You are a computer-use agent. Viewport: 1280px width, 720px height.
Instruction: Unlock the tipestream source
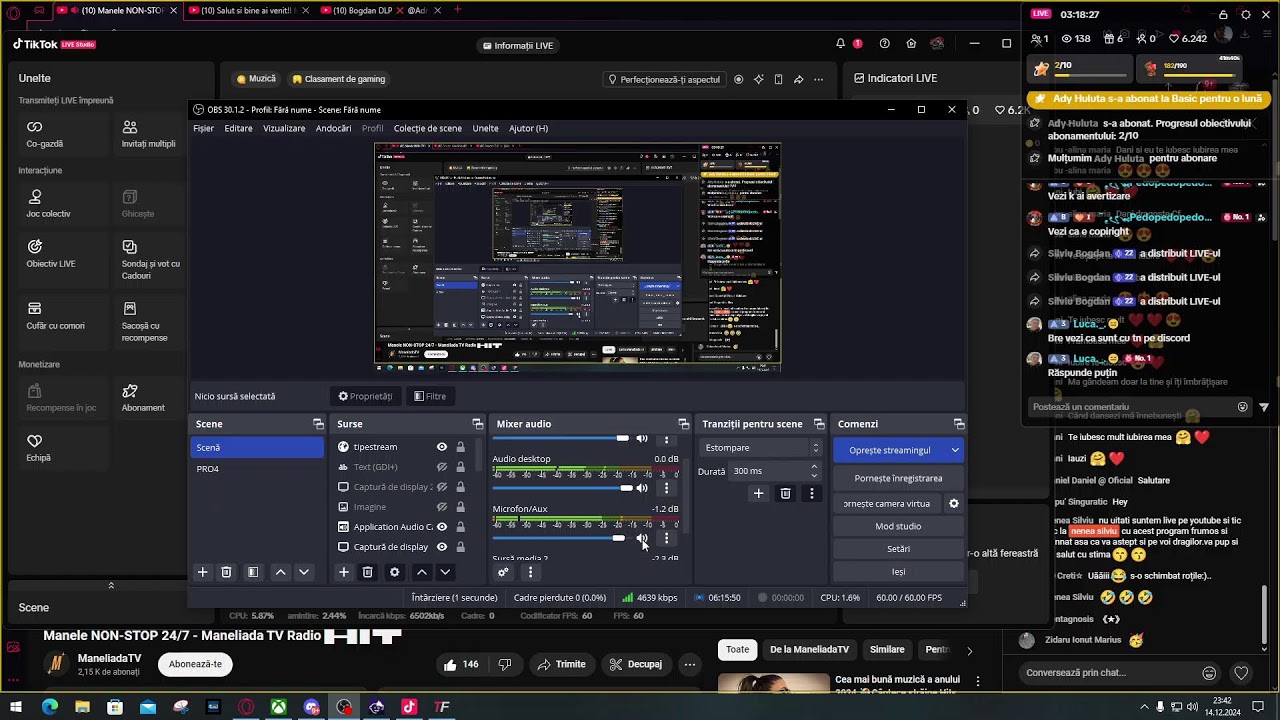(460, 447)
